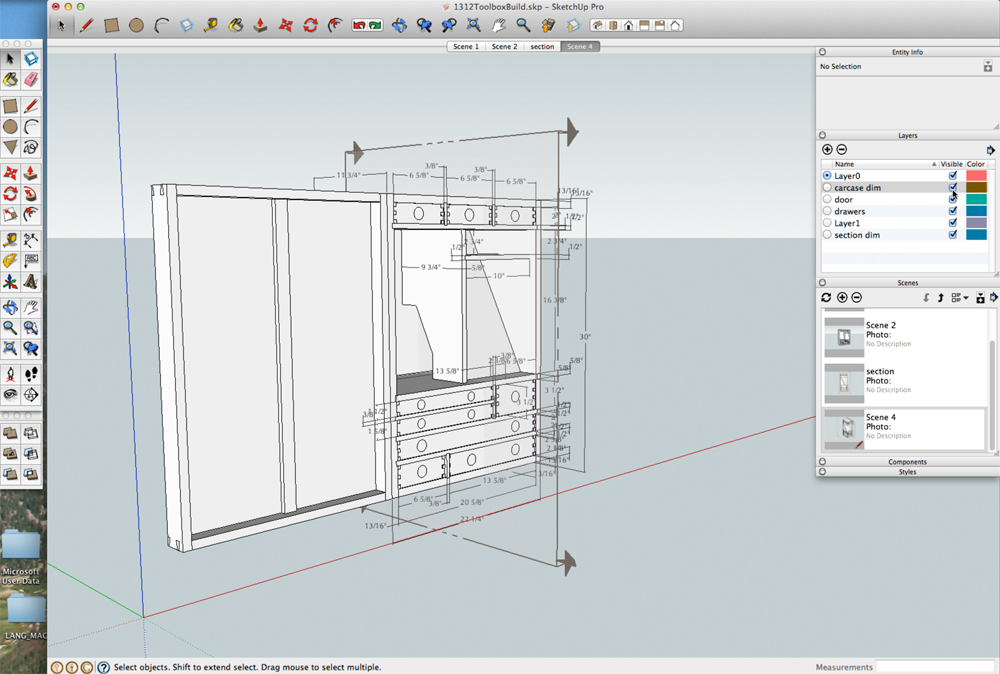The height and width of the screenshot is (674, 1000).
Task: Click the Add Layer plus button
Action: 827,149
